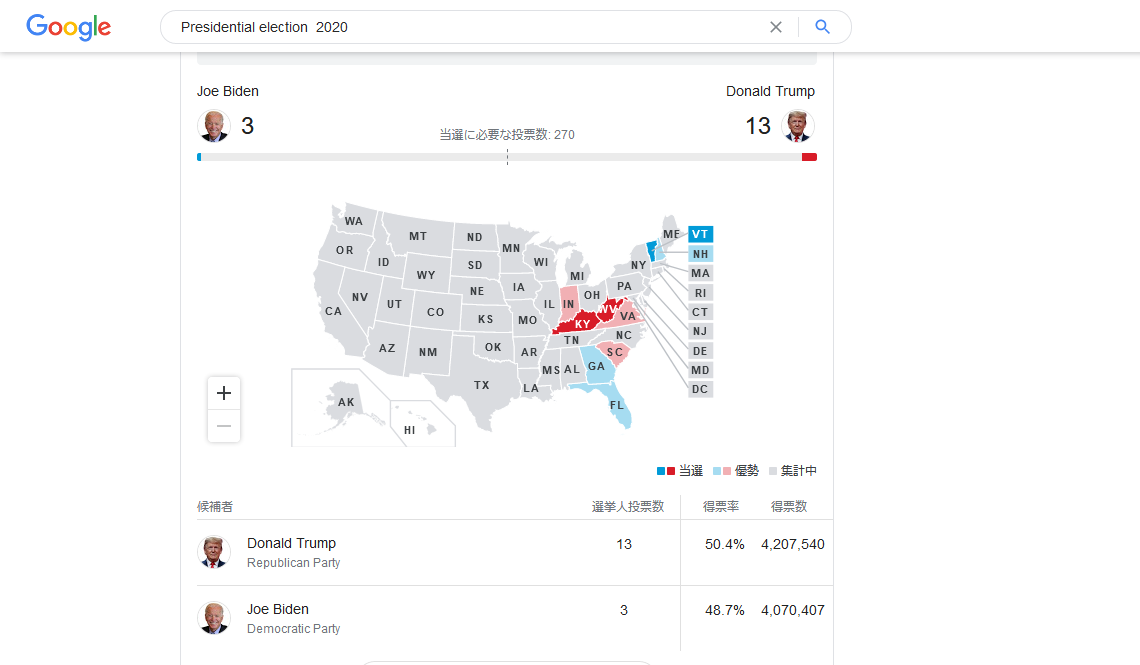Zoom out of the election map

[224, 426]
